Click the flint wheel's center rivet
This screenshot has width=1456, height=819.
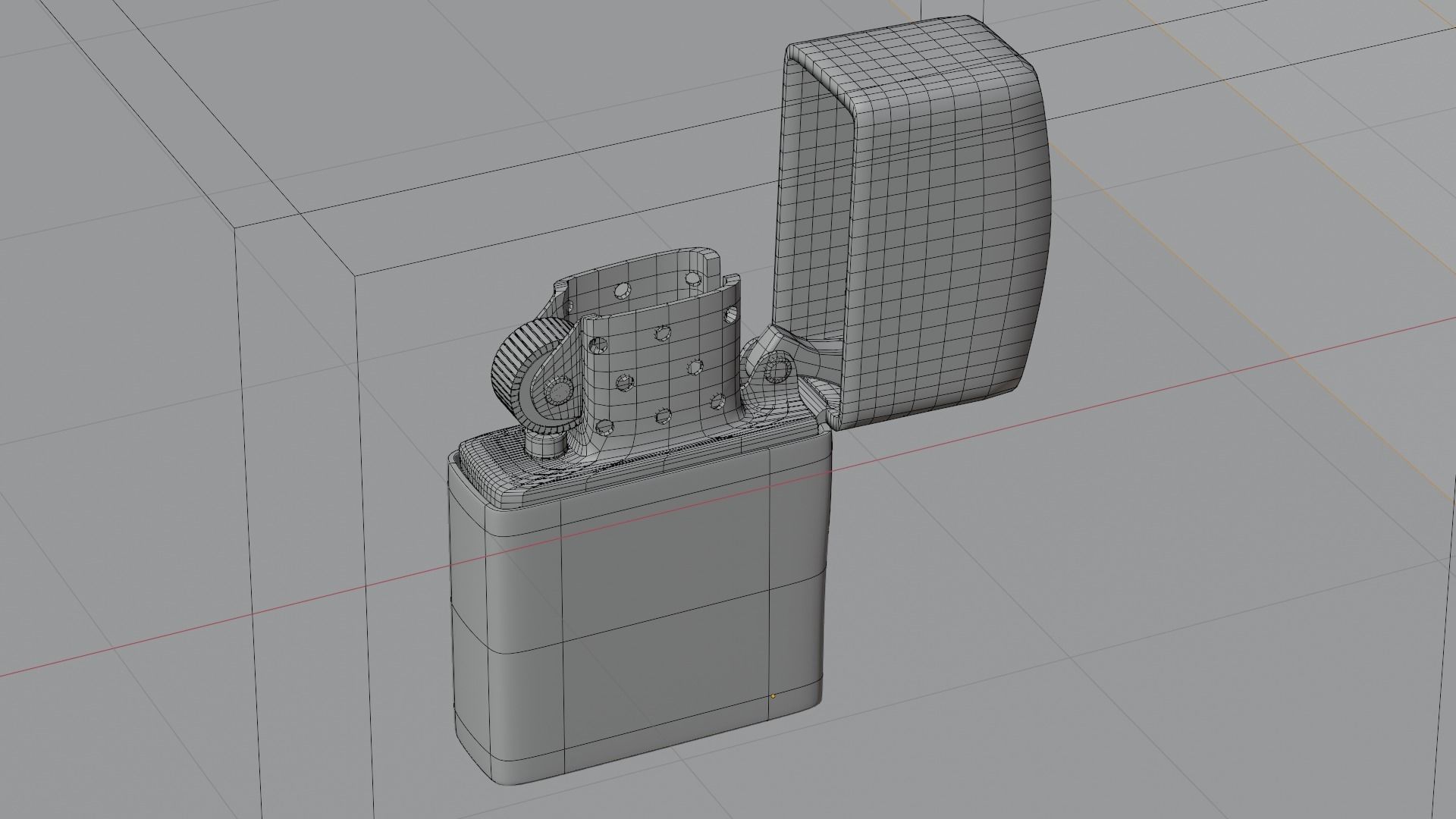pyautogui.click(x=559, y=391)
